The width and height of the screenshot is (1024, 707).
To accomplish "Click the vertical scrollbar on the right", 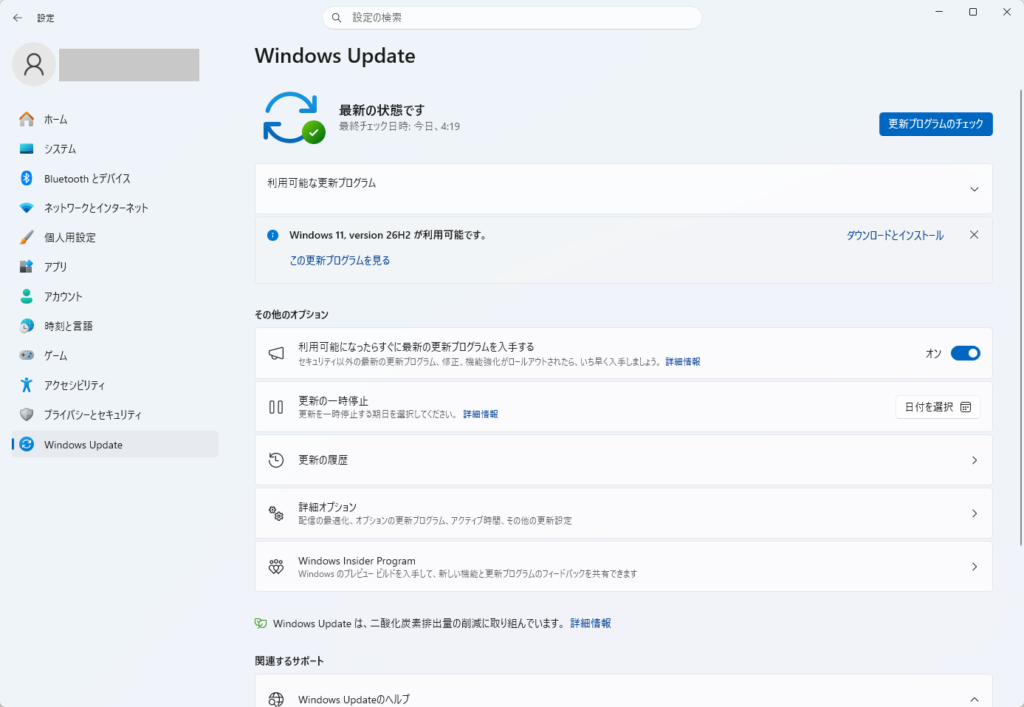I will point(1021,317).
